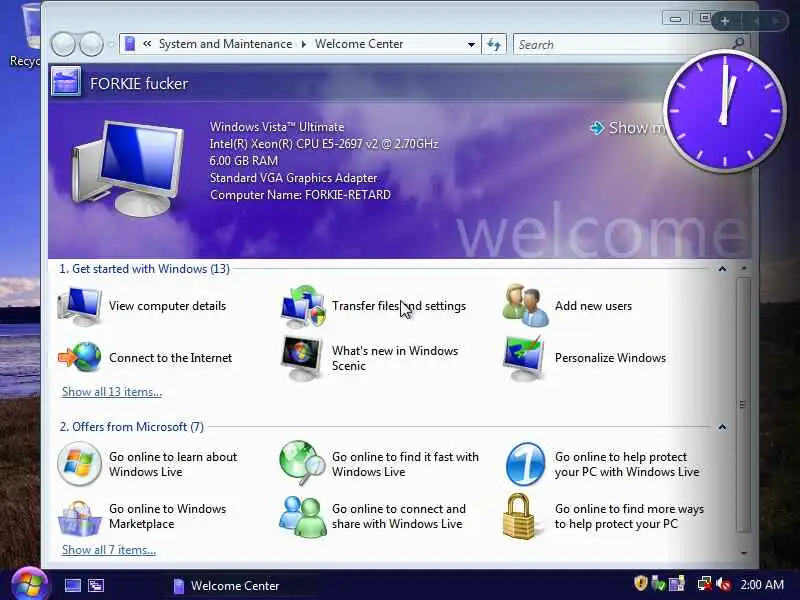
Task: Click the blue number one protect PC icon
Action: point(526,464)
